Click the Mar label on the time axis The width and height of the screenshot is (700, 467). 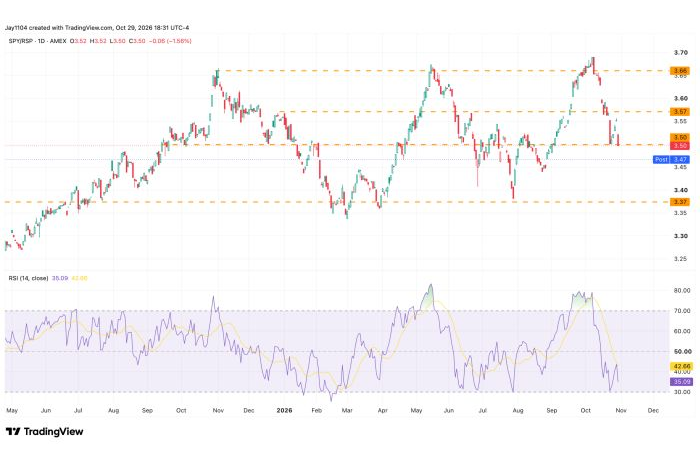pyautogui.click(x=347, y=410)
